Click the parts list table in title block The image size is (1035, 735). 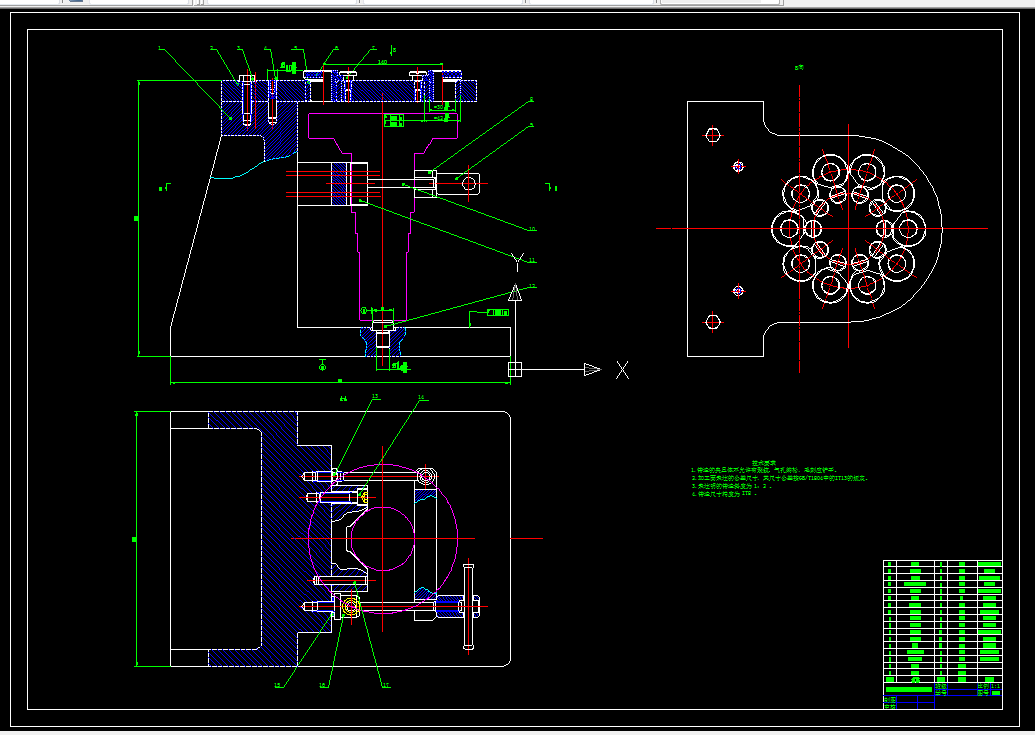[943, 622]
